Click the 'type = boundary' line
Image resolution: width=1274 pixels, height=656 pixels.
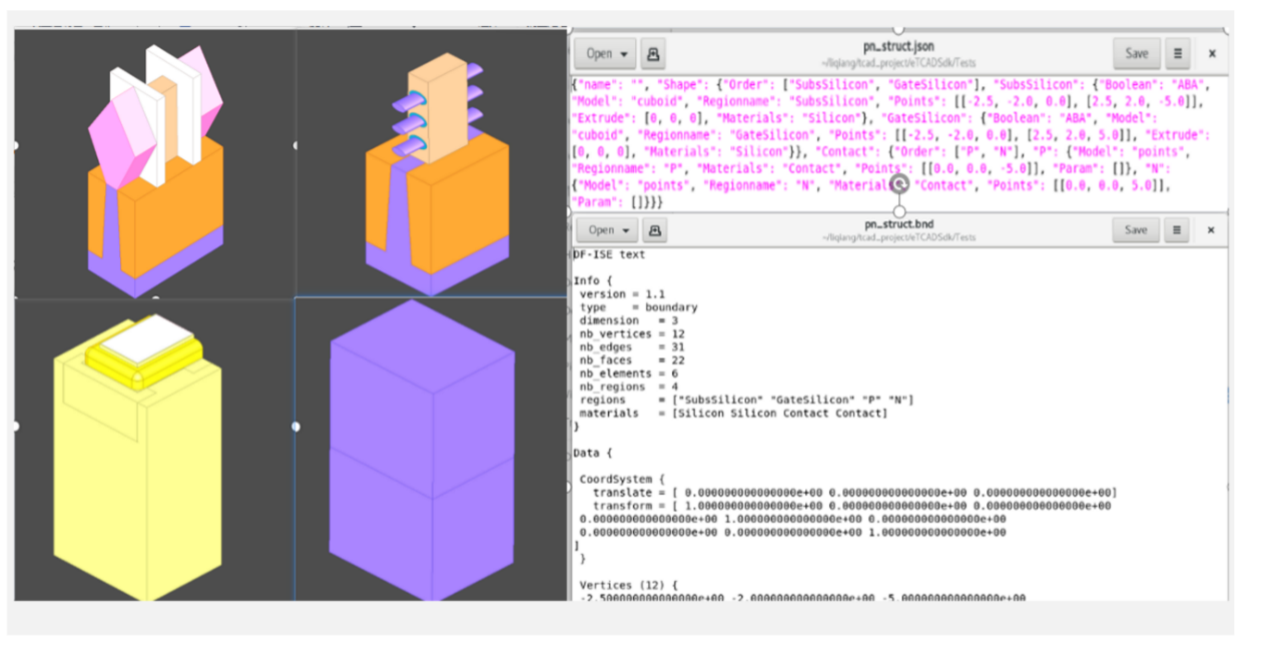point(637,307)
